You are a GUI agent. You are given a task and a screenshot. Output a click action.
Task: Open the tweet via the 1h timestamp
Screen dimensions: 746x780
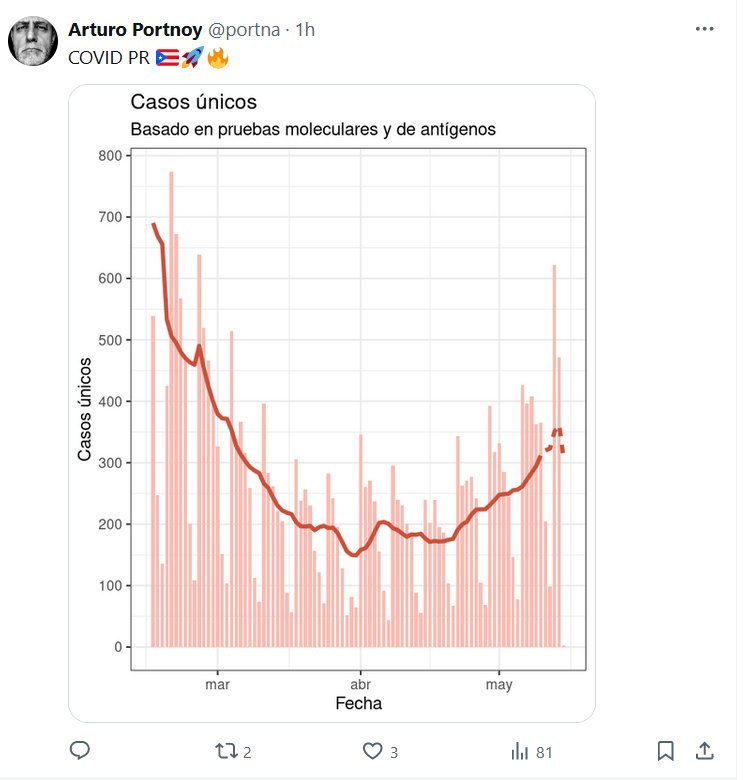click(304, 30)
